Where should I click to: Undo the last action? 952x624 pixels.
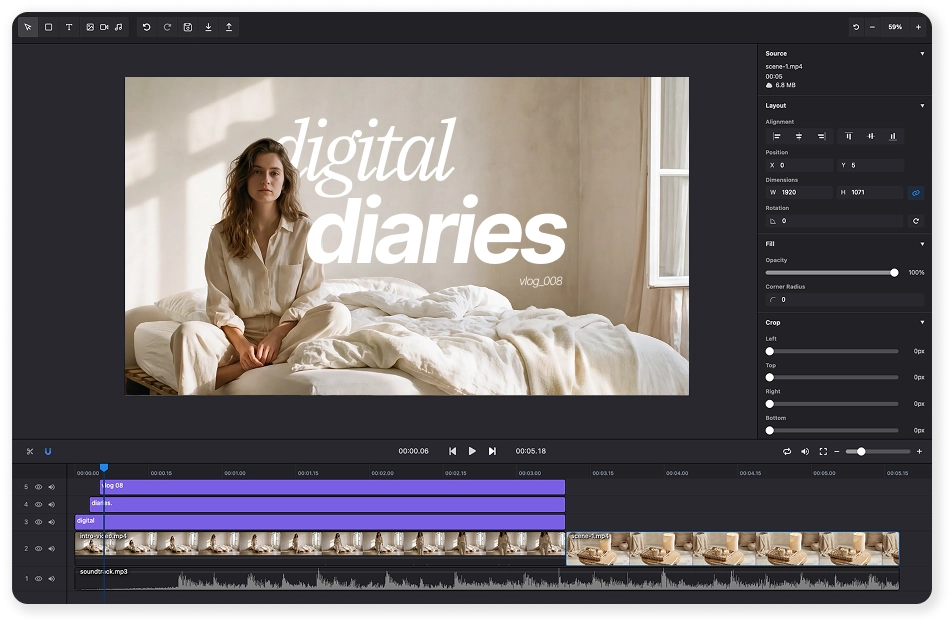[147, 27]
